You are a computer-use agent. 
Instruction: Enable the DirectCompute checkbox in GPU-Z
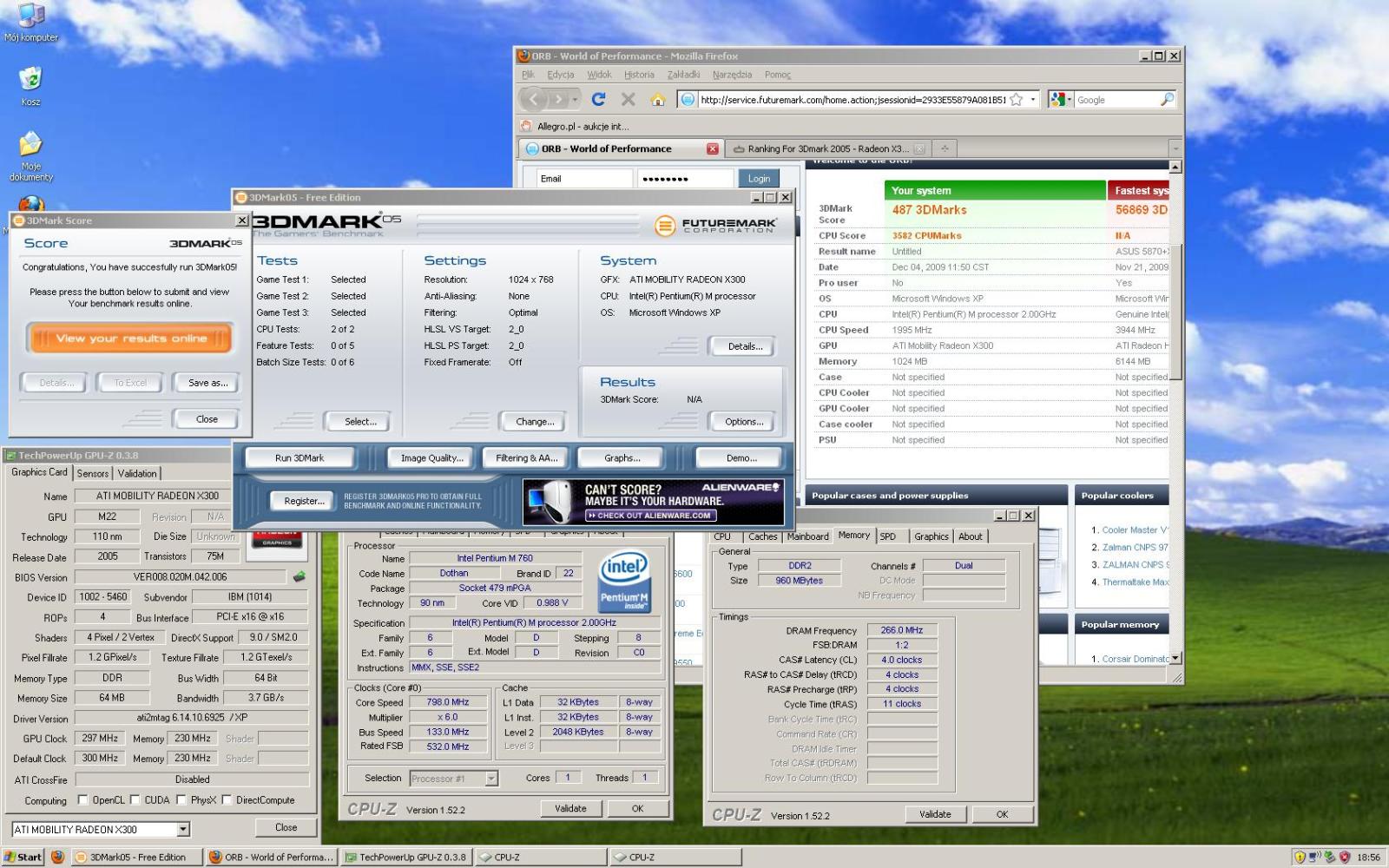[227, 800]
